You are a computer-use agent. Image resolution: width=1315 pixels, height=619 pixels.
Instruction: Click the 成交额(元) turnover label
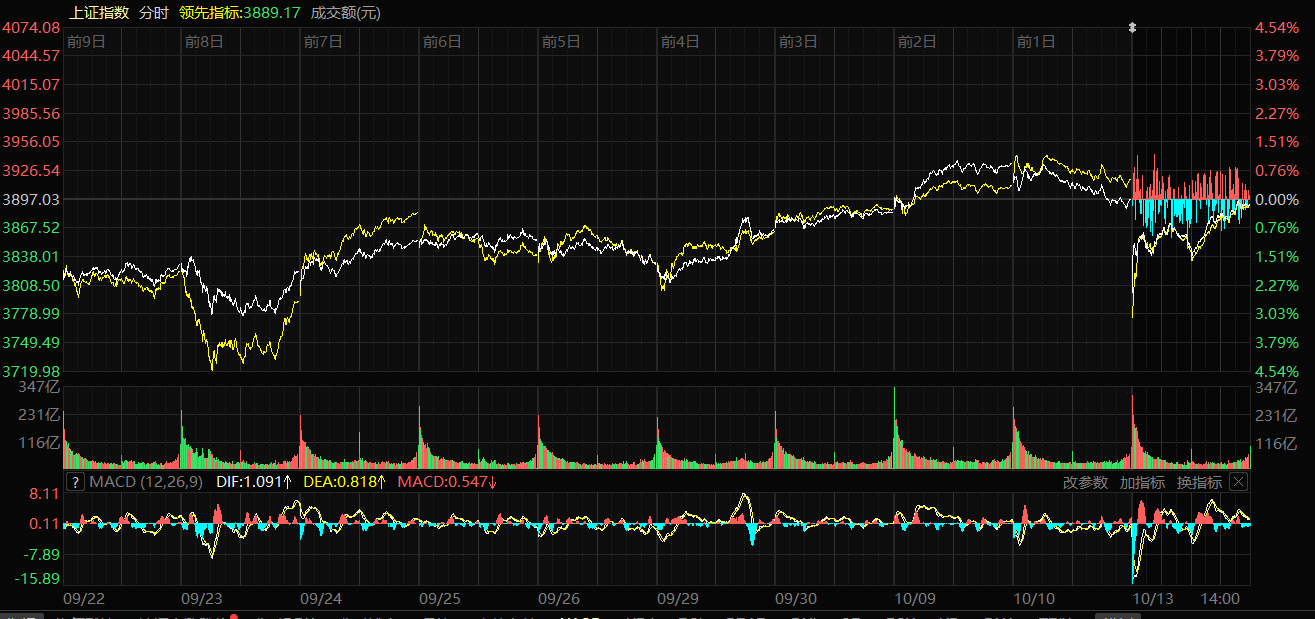tap(345, 13)
